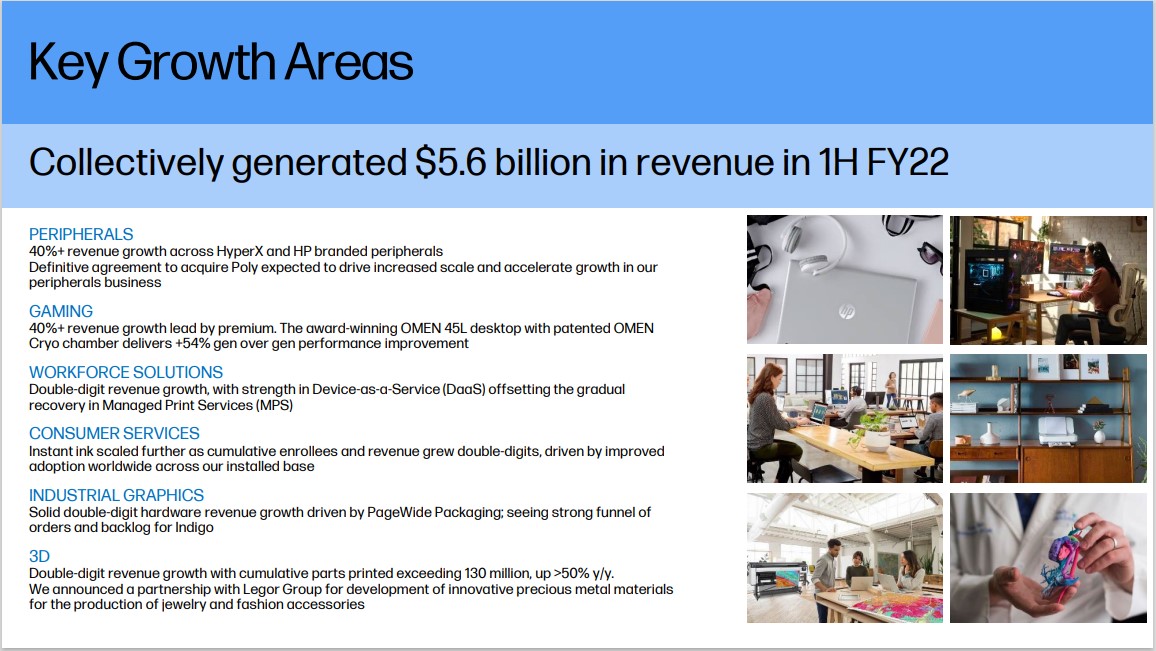This screenshot has height=651, width=1156.
Task: Click the CONSUMER SERVICES heading
Action: [x=114, y=433]
